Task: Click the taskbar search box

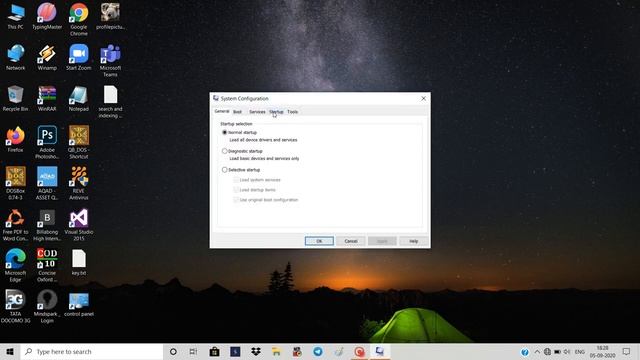Action: (91, 351)
